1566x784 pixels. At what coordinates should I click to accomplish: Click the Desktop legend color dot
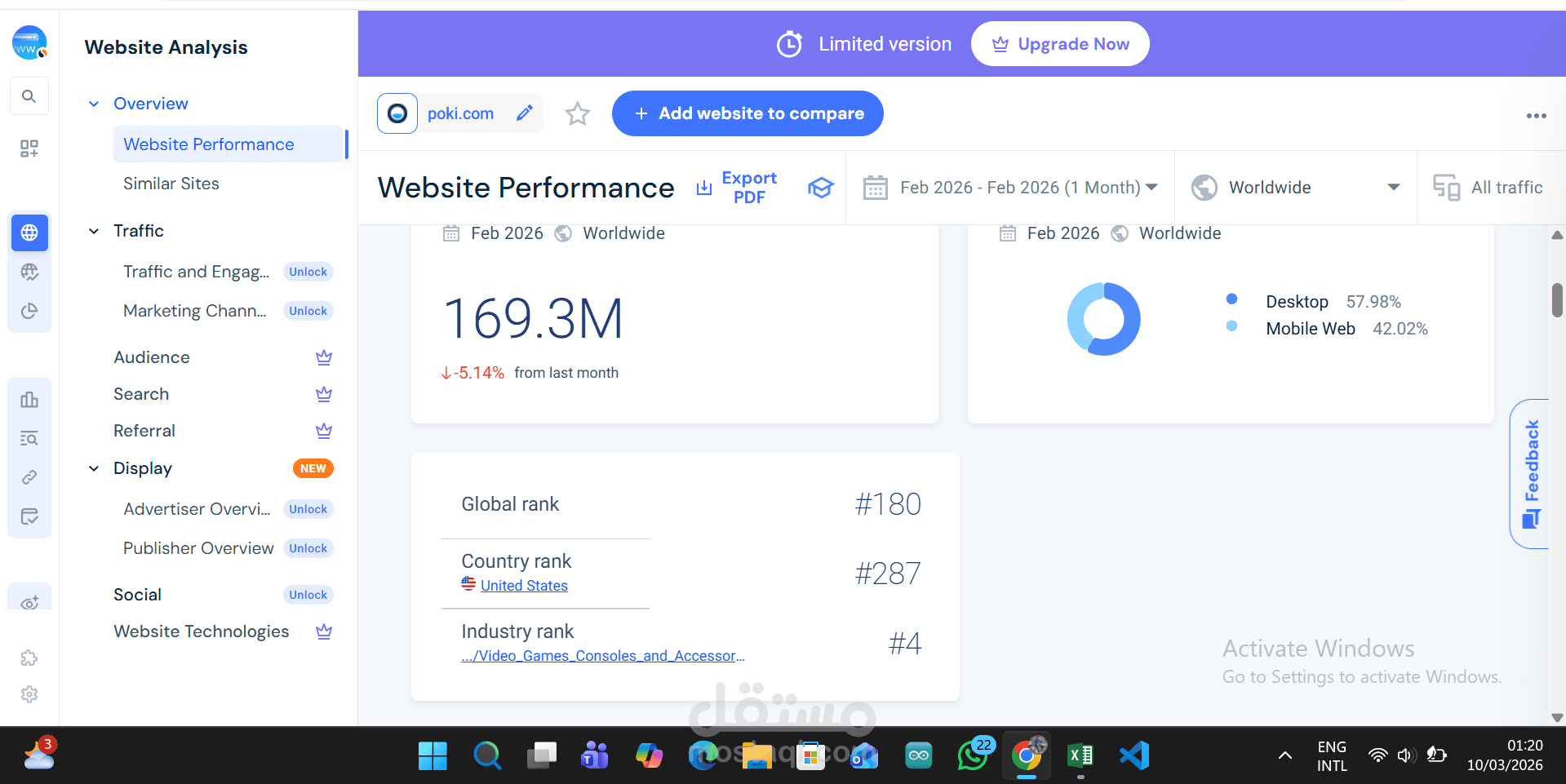click(x=1232, y=299)
